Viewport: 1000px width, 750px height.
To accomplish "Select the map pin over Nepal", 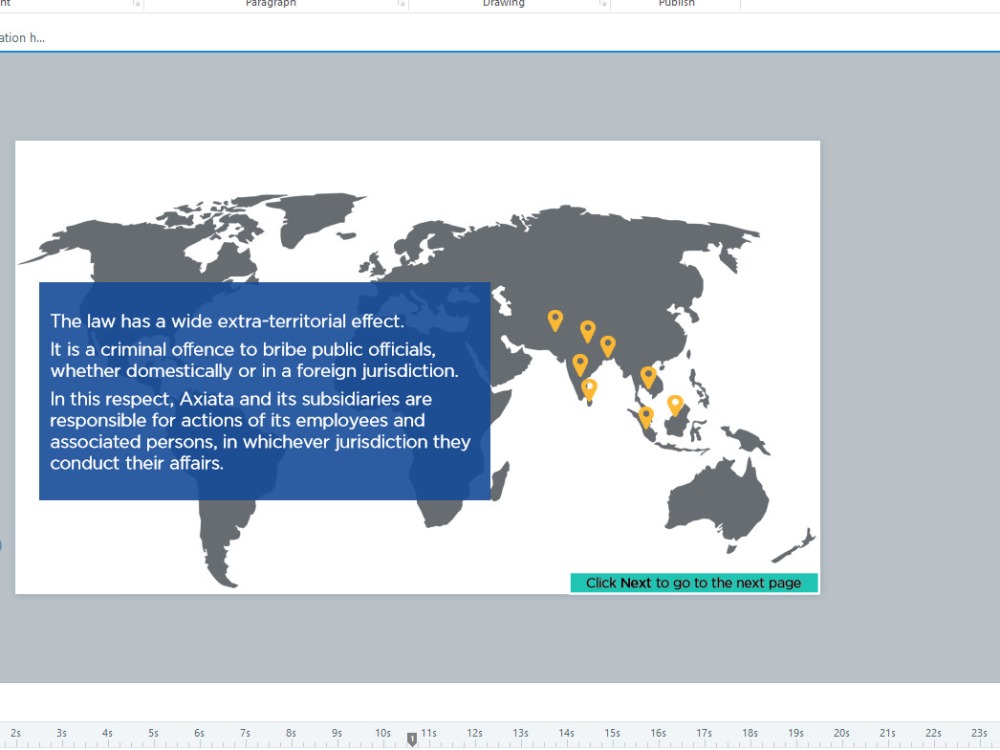I will (588, 332).
